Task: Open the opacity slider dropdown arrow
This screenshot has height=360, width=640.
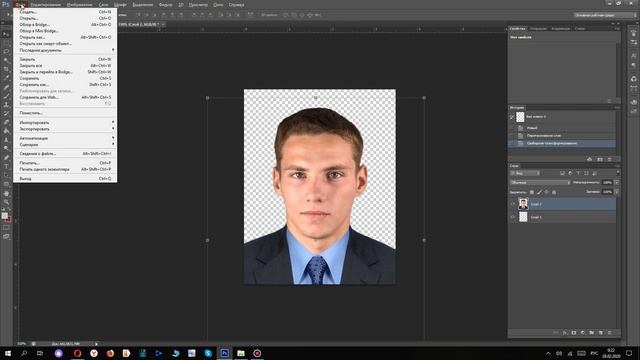Action: (617, 182)
